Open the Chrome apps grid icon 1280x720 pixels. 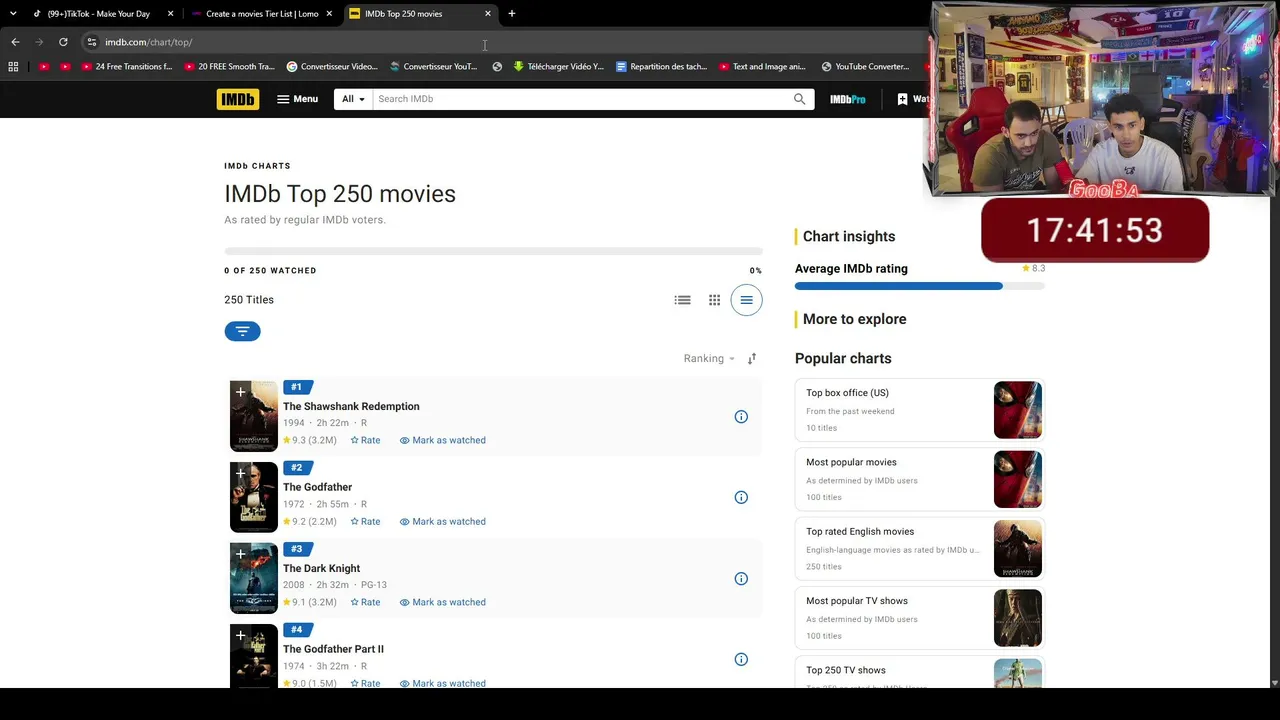[13, 67]
